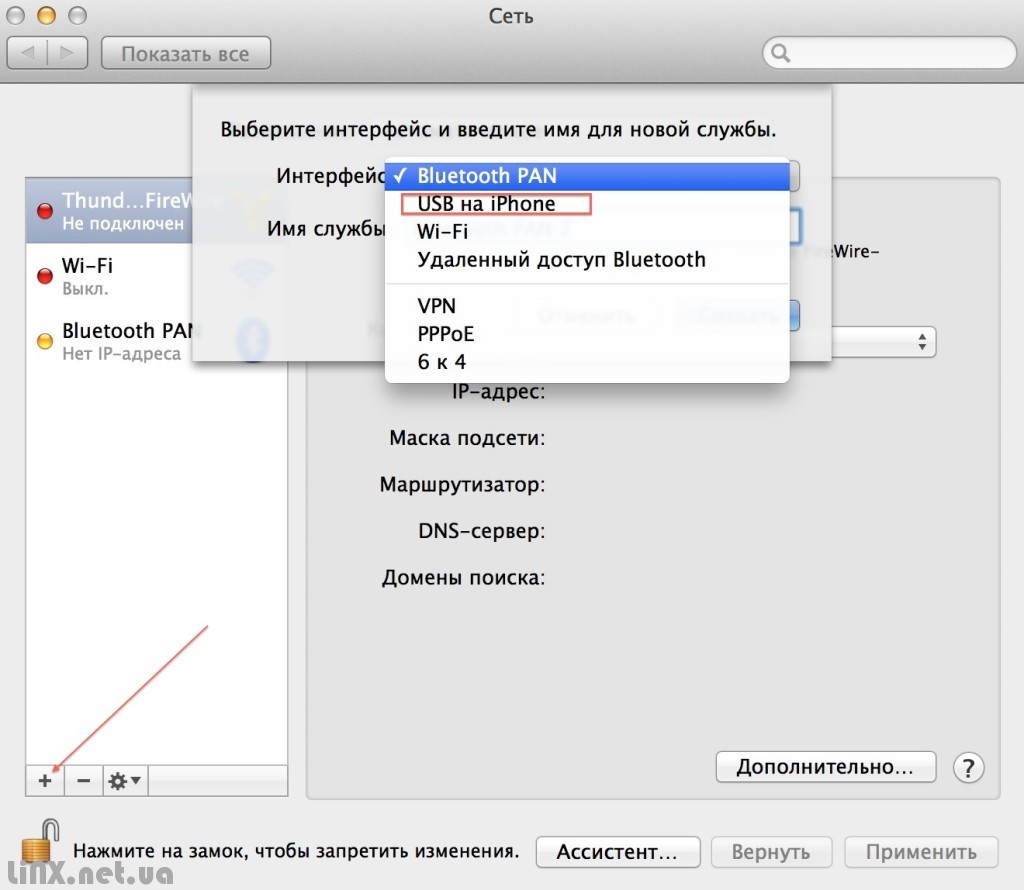1024x890 pixels.
Task: Click the Показать все button
Action: coord(185,53)
